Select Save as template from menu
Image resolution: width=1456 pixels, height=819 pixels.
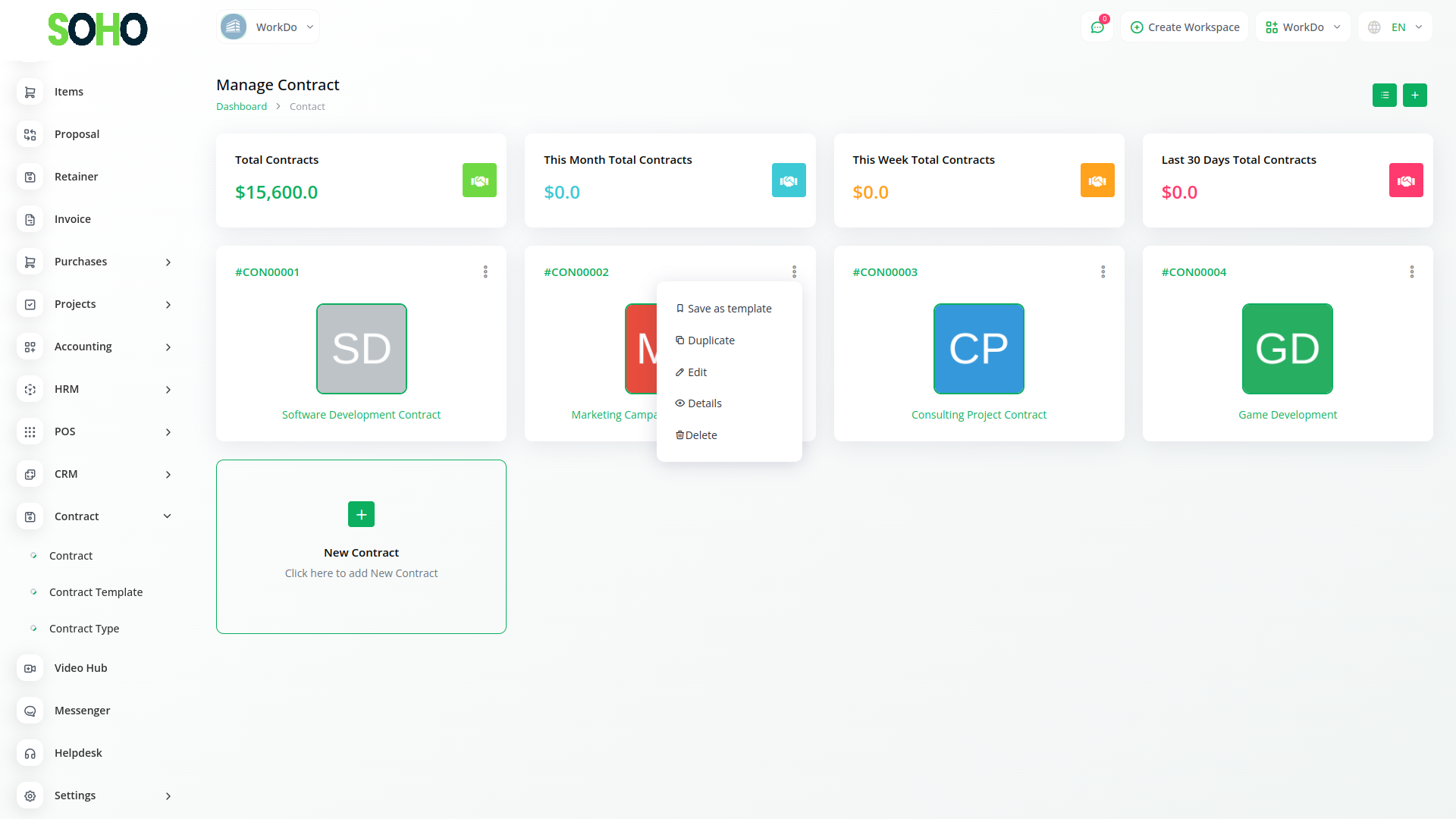[x=729, y=309]
